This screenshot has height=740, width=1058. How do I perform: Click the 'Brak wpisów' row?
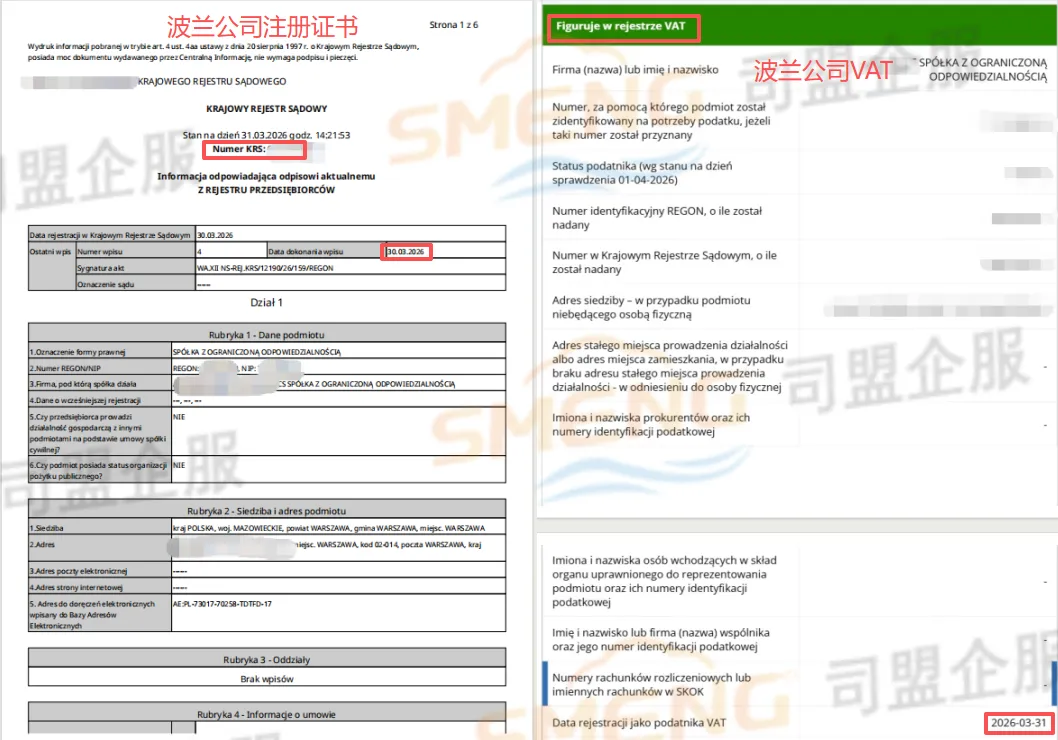click(x=267, y=679)
